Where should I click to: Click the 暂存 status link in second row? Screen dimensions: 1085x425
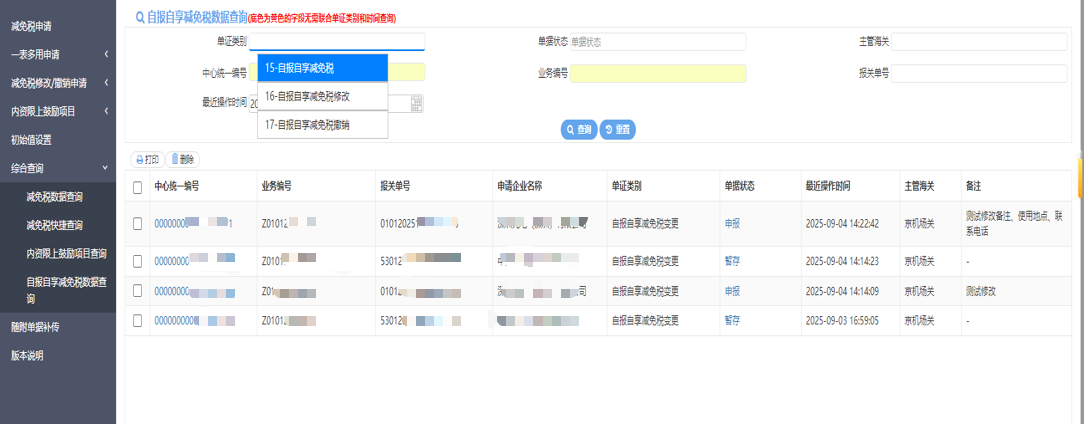point(732,262)
